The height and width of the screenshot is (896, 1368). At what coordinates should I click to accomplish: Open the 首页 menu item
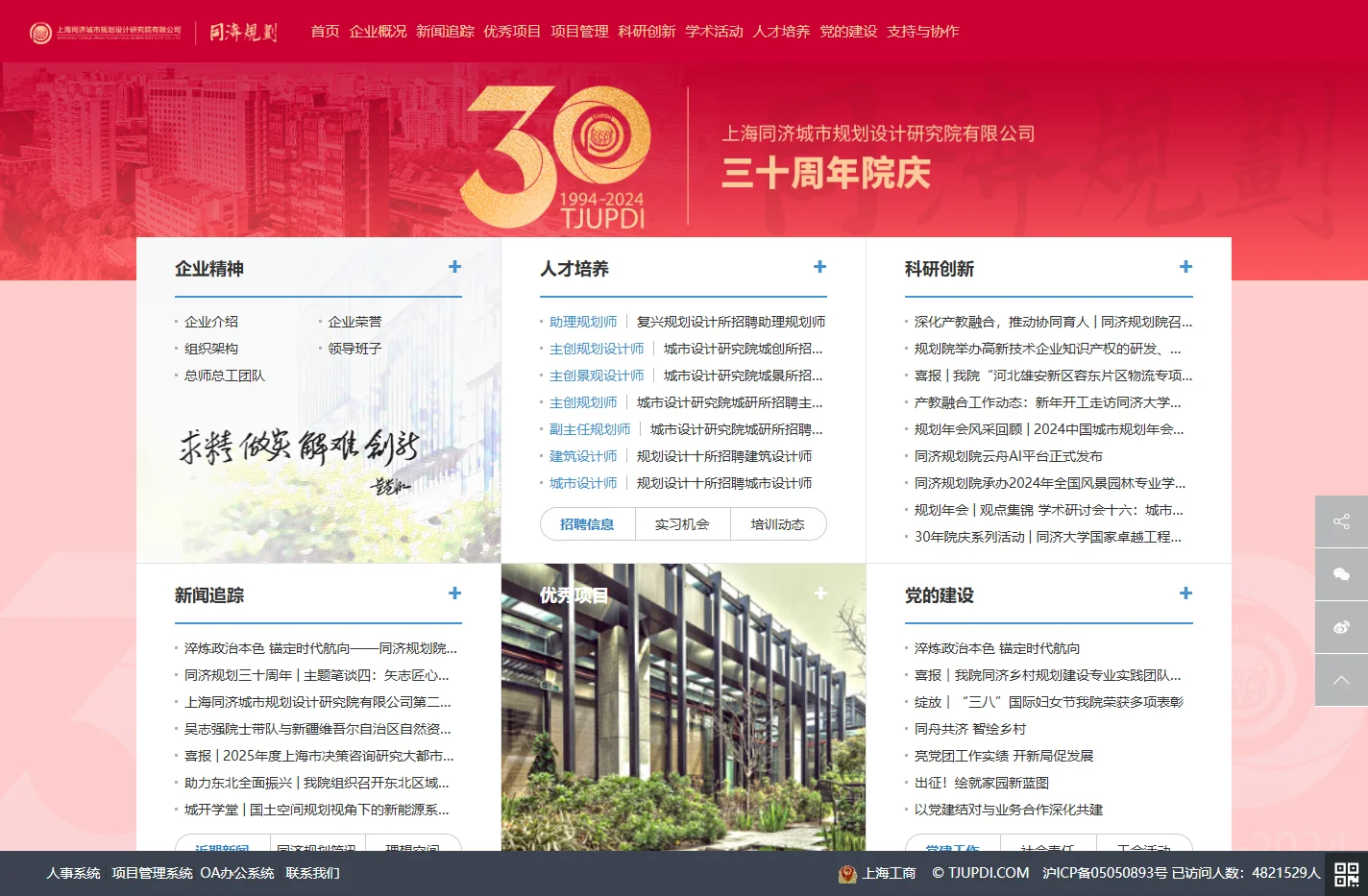(325, 32)
